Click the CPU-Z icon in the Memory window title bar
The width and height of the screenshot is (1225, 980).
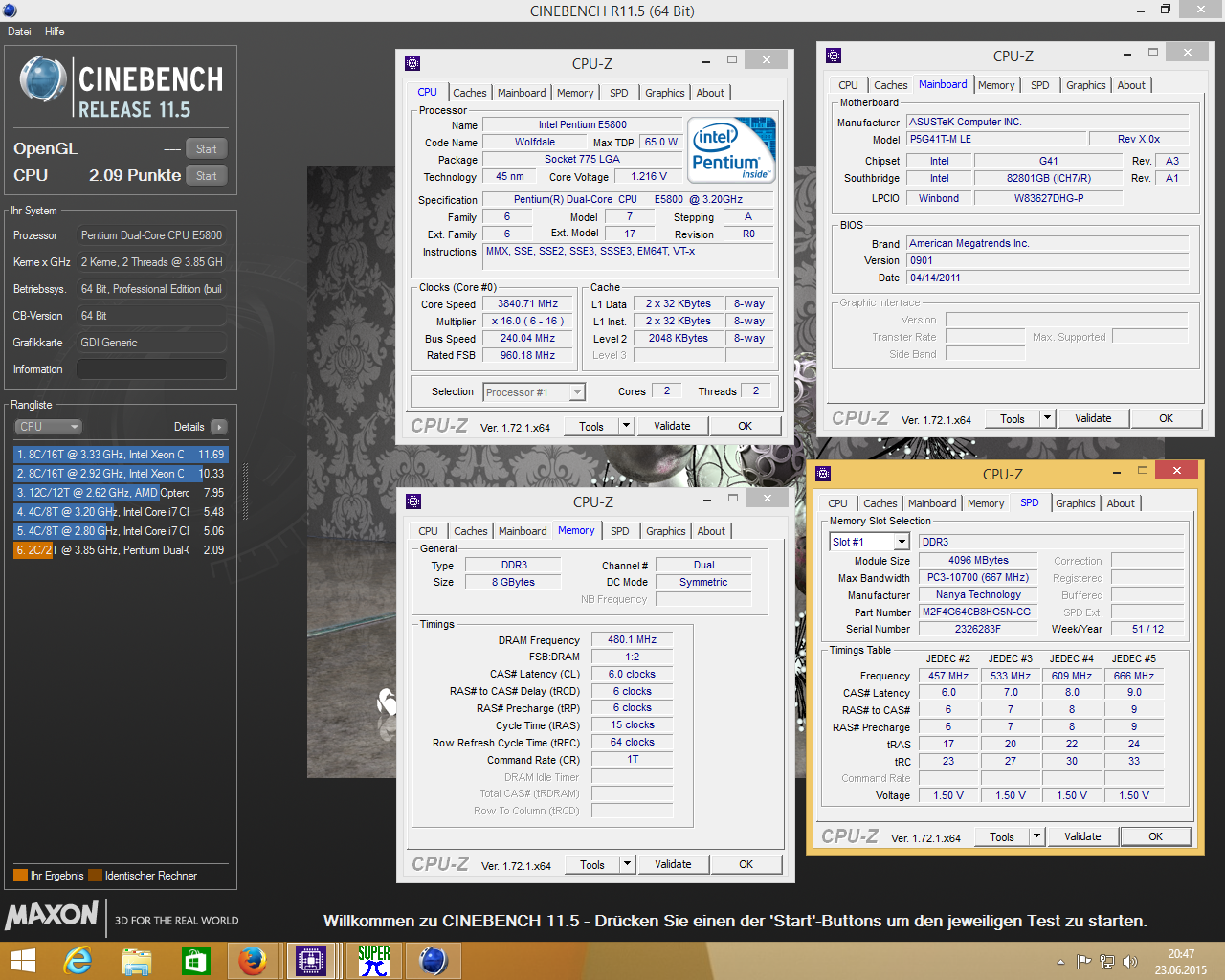(x=413, y=501)
